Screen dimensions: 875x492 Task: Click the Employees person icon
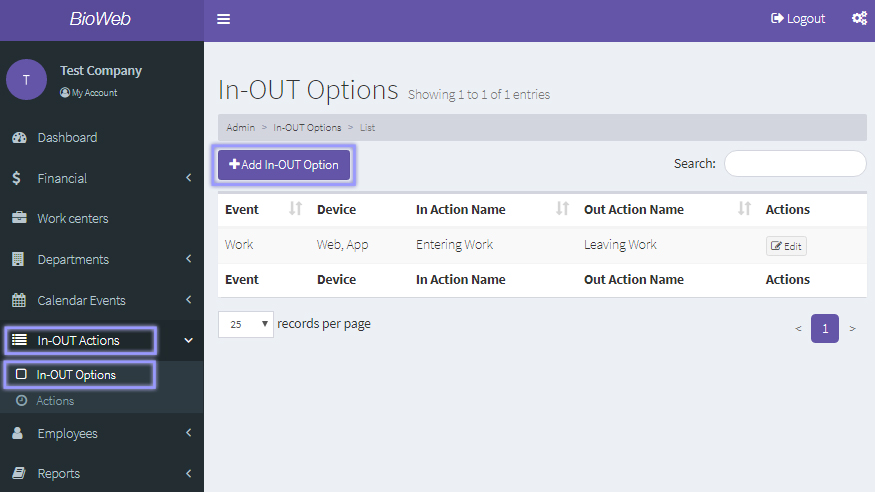point(18,433)
